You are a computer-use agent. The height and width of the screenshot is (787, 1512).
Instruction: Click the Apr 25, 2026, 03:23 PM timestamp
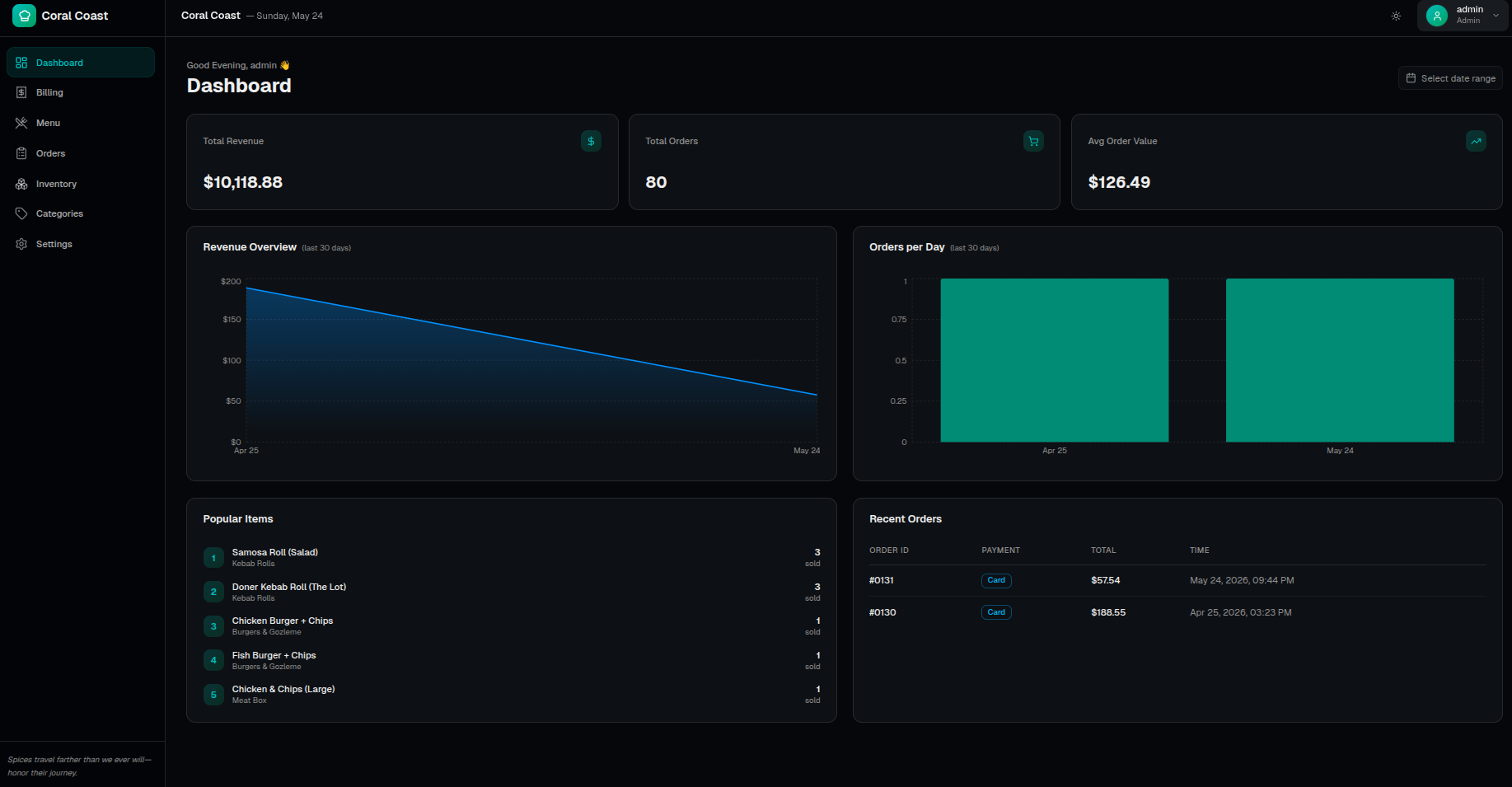pos(1241,612)
